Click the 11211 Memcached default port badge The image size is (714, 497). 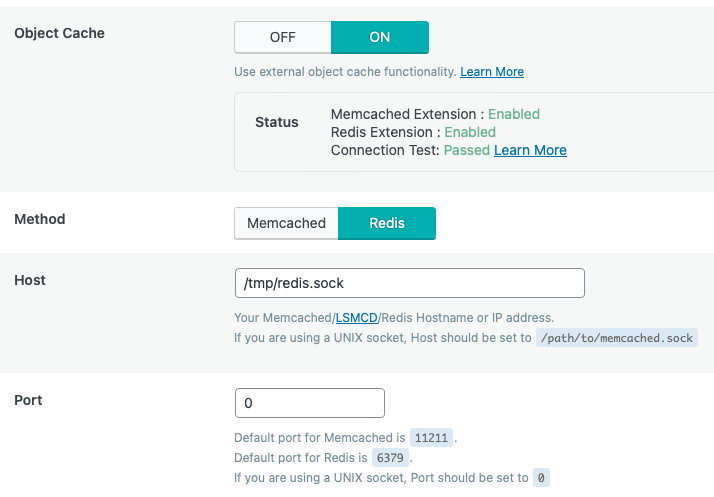point(433,437)
